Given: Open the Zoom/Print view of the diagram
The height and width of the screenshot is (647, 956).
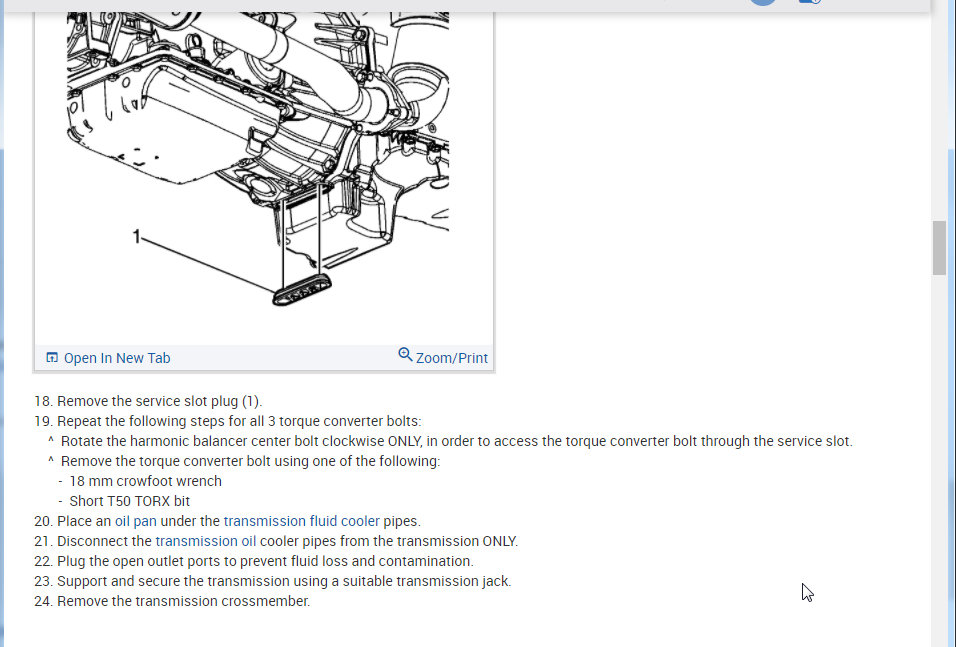Looking at the screenshot, I should [x=452, y=358].
